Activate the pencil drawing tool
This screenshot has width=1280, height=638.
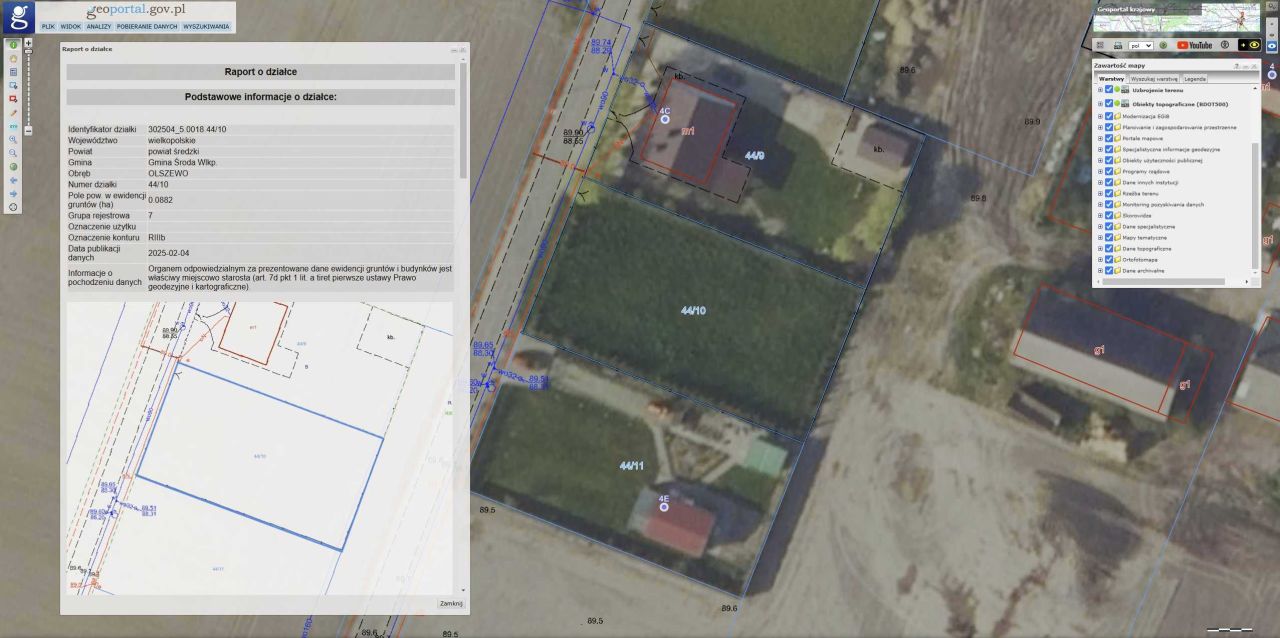pos(13,113)
